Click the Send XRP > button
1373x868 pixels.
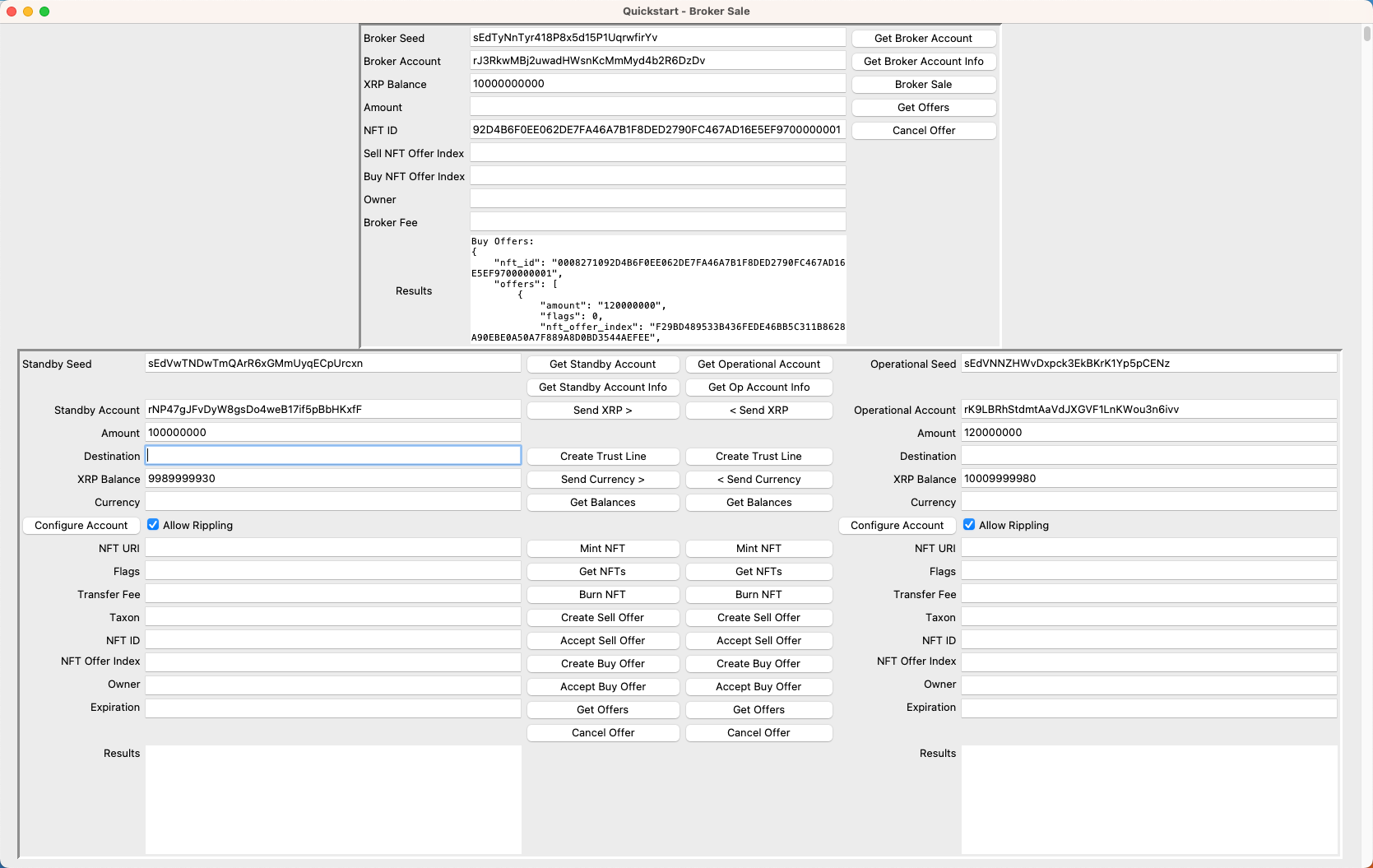pos(602,411)
